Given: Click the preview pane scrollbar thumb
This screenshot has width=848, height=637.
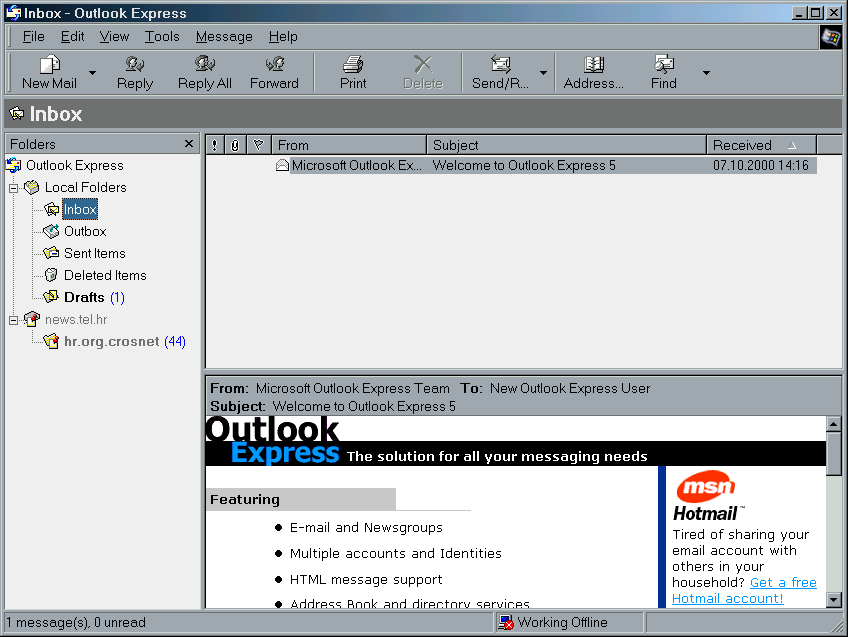Looking at the screenshot, I should pos(833,453).
